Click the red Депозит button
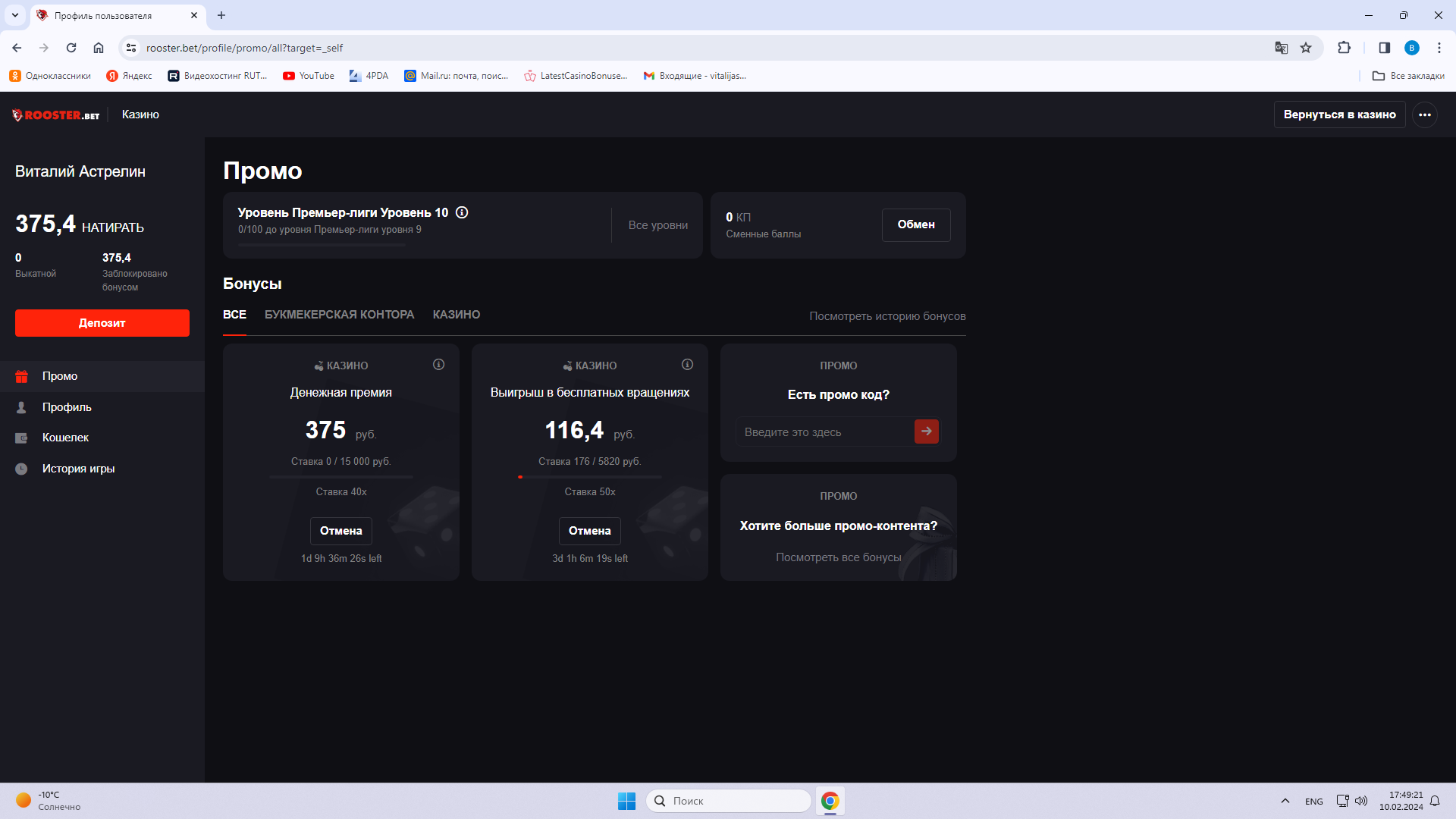 [x=102, y=323]
